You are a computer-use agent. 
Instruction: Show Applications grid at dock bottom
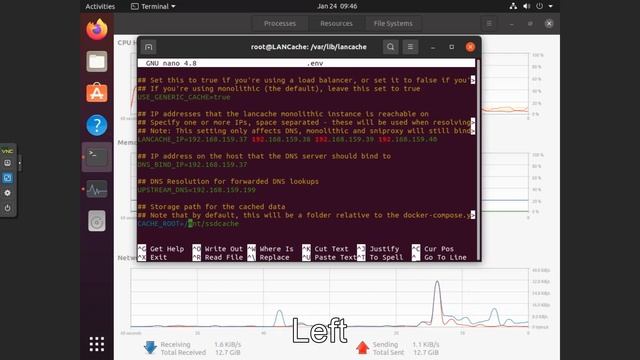tap(97, 344)
